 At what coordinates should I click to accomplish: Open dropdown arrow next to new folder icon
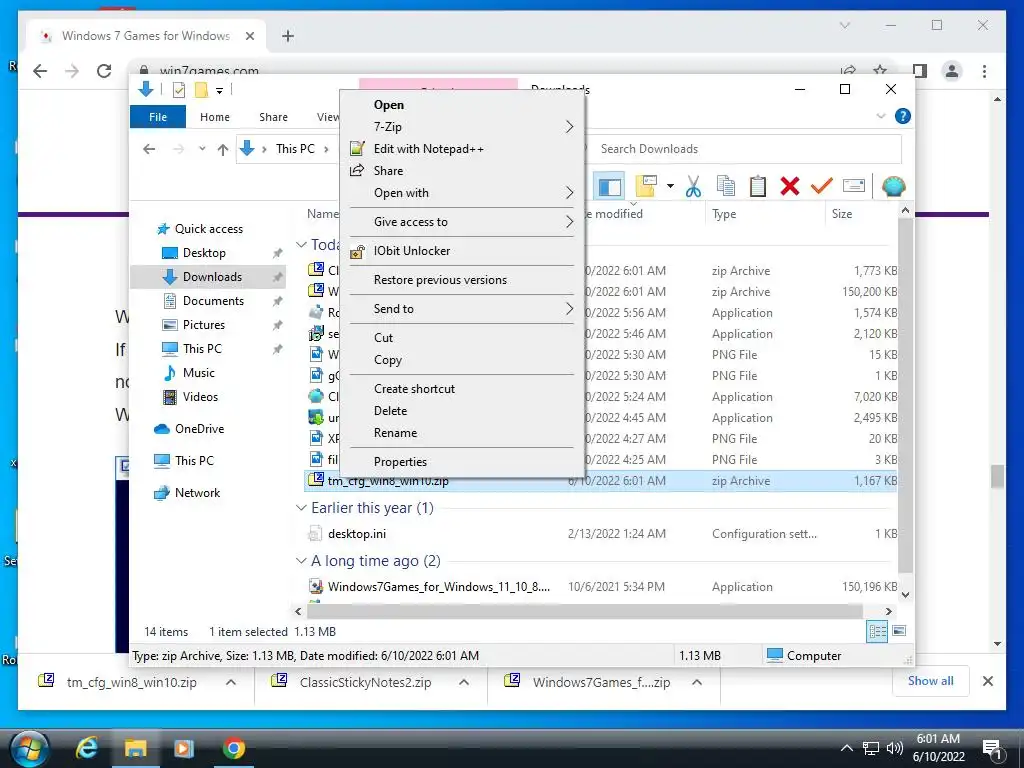point(670,187)
